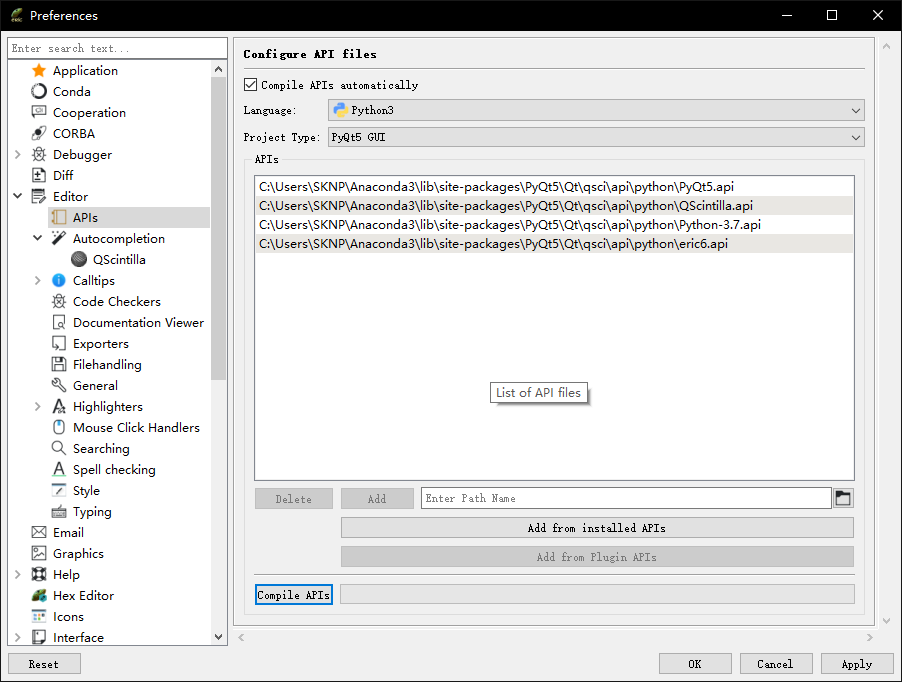The width and height of the screenshot is (902, 682).
Task: Expand the Help tree node
Action: coord(18,574)
